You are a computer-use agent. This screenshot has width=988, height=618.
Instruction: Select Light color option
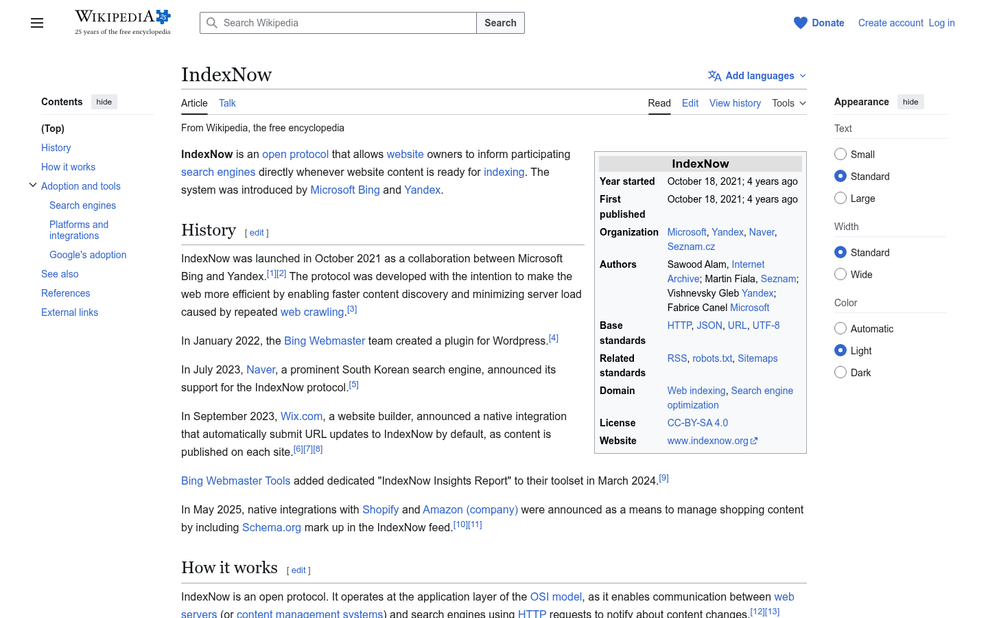[840, 351]
